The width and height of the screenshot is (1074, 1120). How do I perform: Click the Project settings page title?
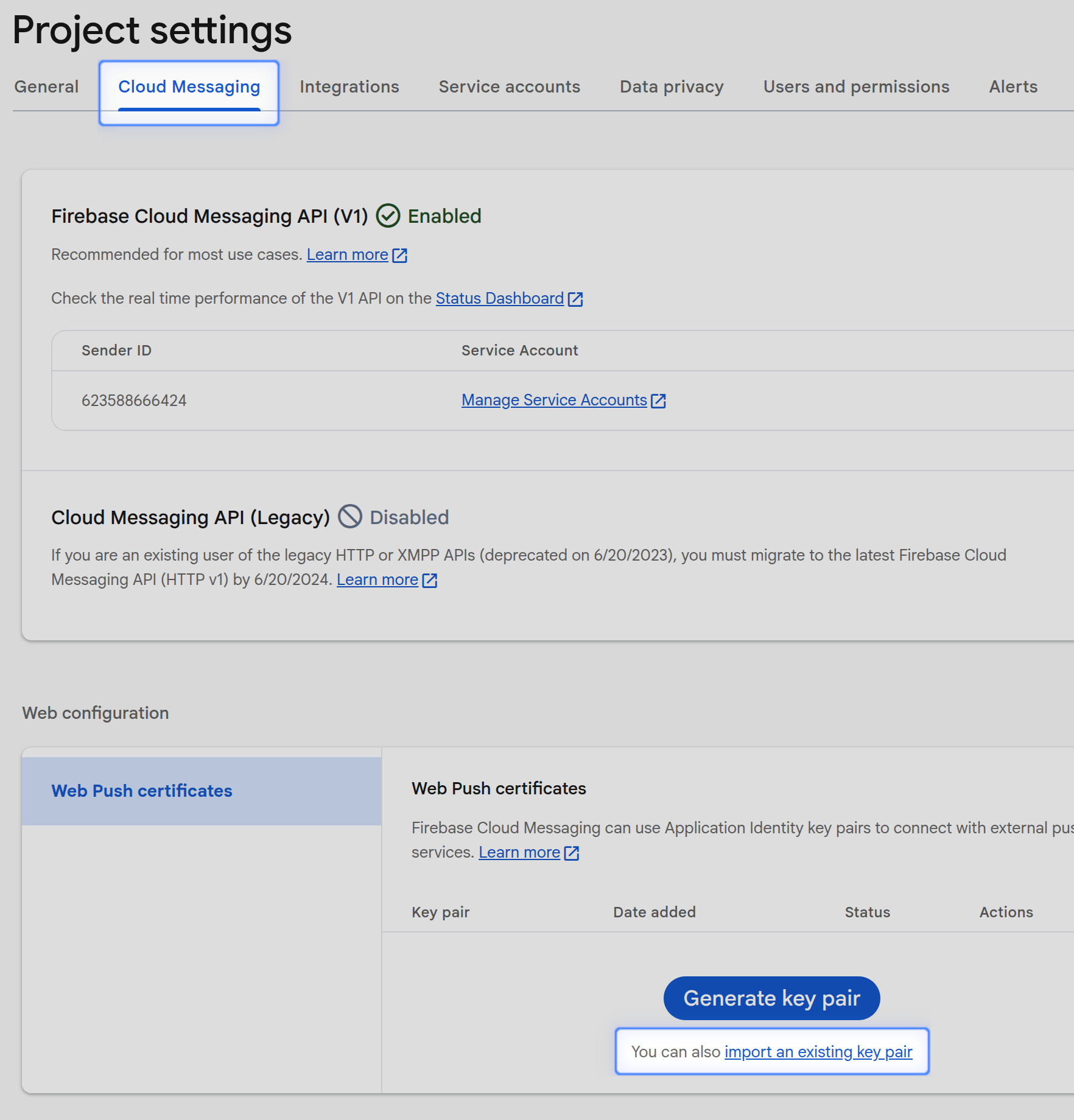[x=152, y=30]
